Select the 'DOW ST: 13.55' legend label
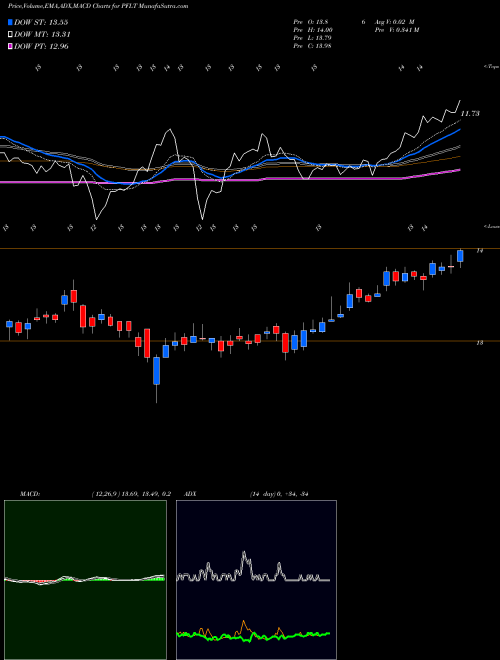The image size is (500, 660). [x=41, y=22]
